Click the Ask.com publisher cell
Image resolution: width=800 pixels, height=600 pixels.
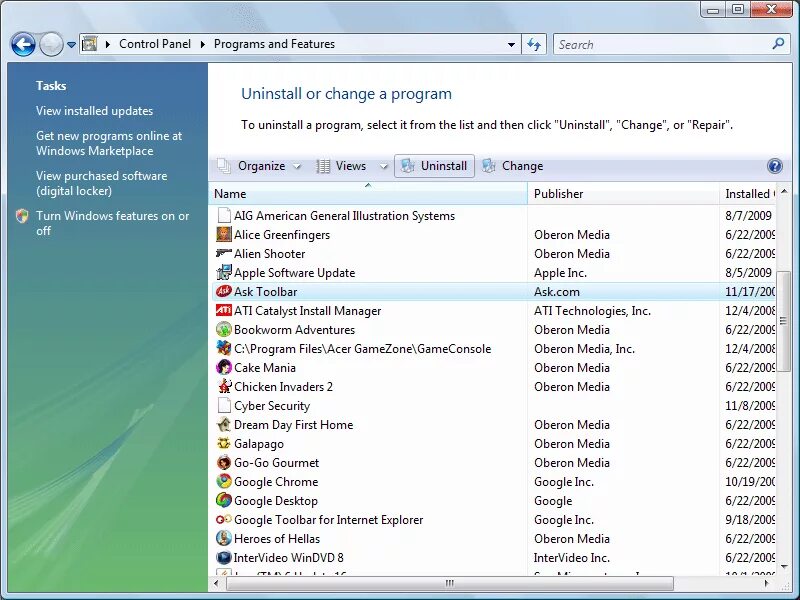click(x=557, y=292)
